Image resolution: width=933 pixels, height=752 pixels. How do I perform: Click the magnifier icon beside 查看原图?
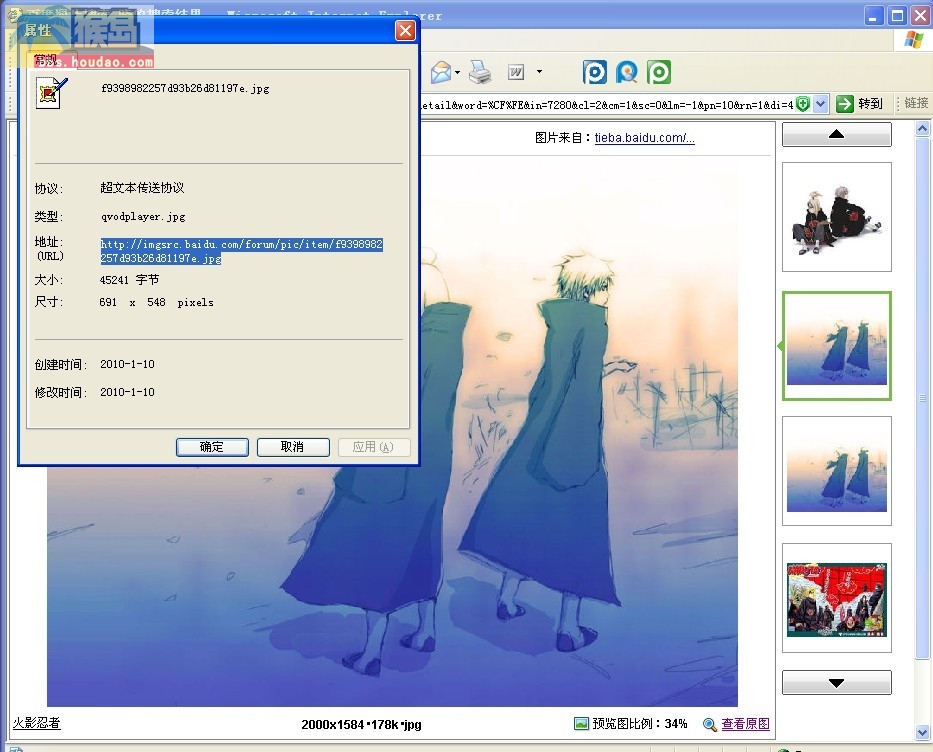[709, 724]
